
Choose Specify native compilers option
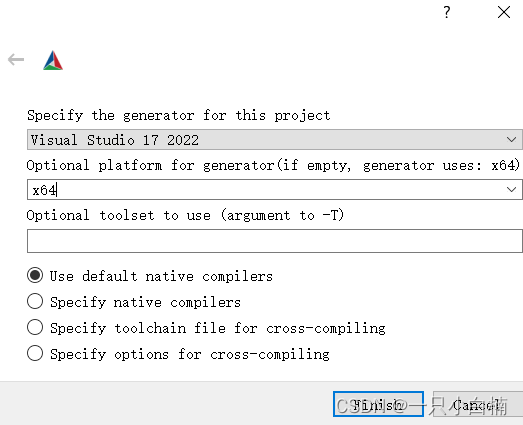point(35,302)
